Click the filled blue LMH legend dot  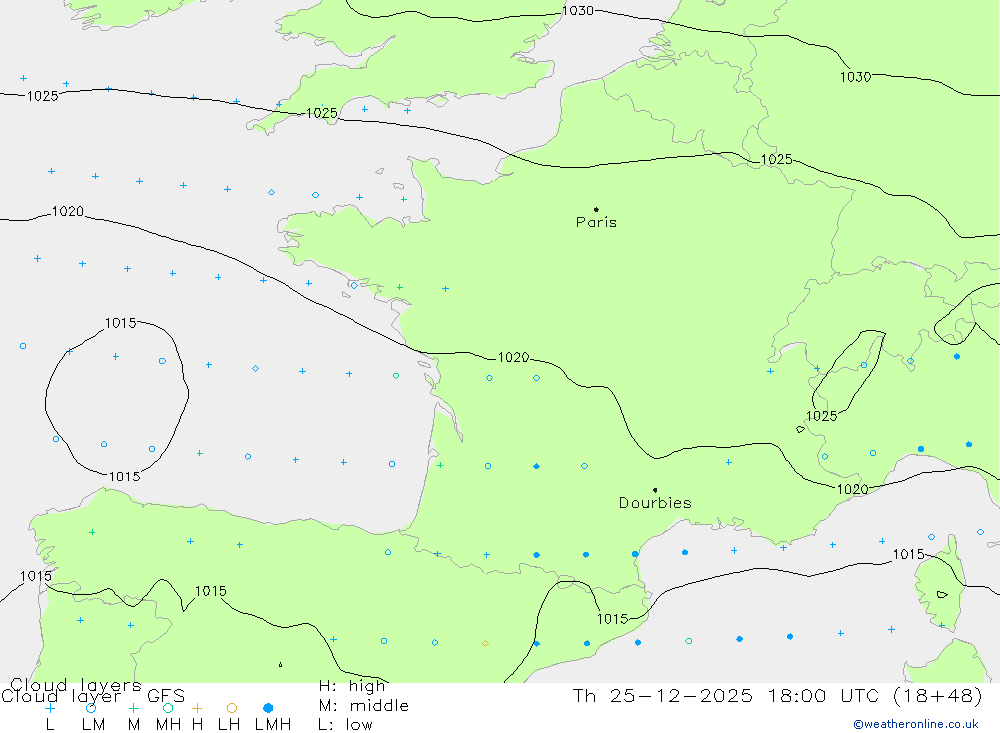coord(268,708)
